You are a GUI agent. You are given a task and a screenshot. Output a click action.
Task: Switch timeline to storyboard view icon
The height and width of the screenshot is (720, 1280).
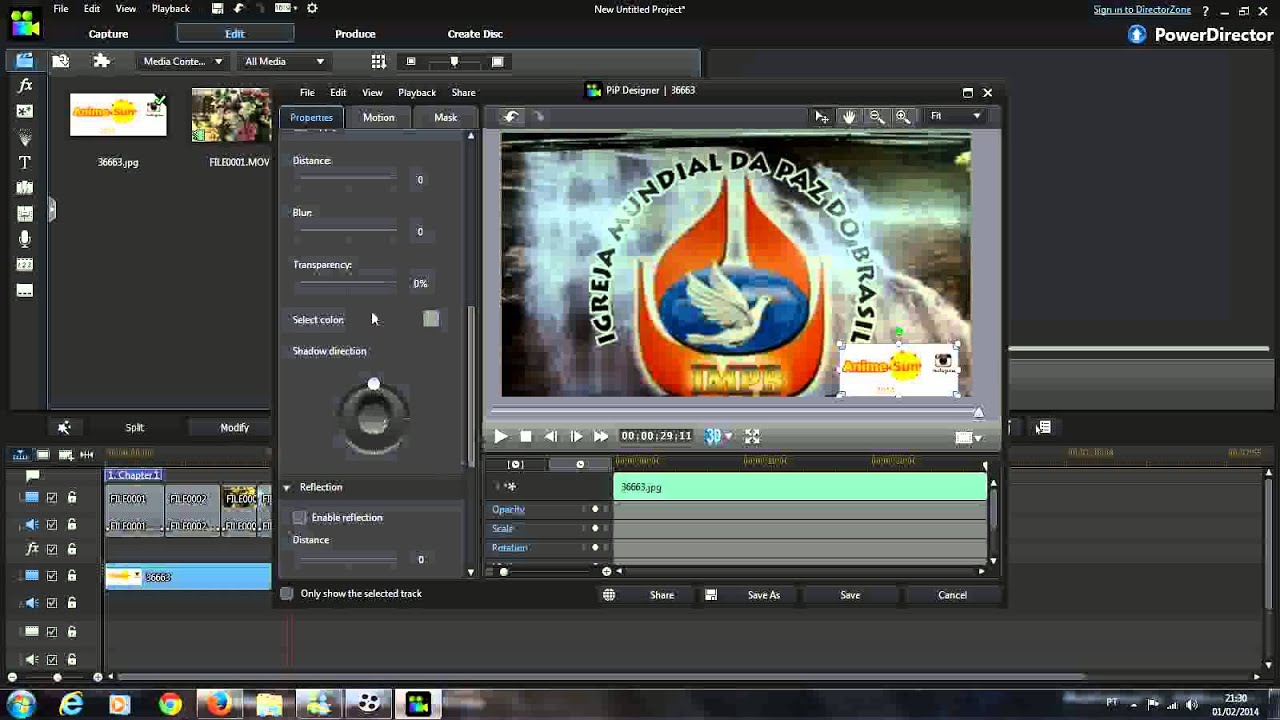[43, 455]
